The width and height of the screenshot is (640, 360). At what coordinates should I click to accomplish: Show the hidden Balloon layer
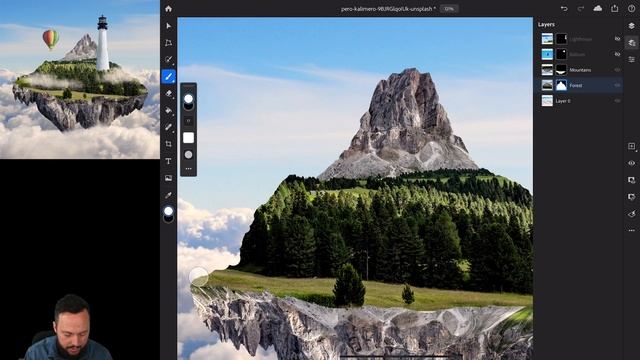click(x=617, y=54)
